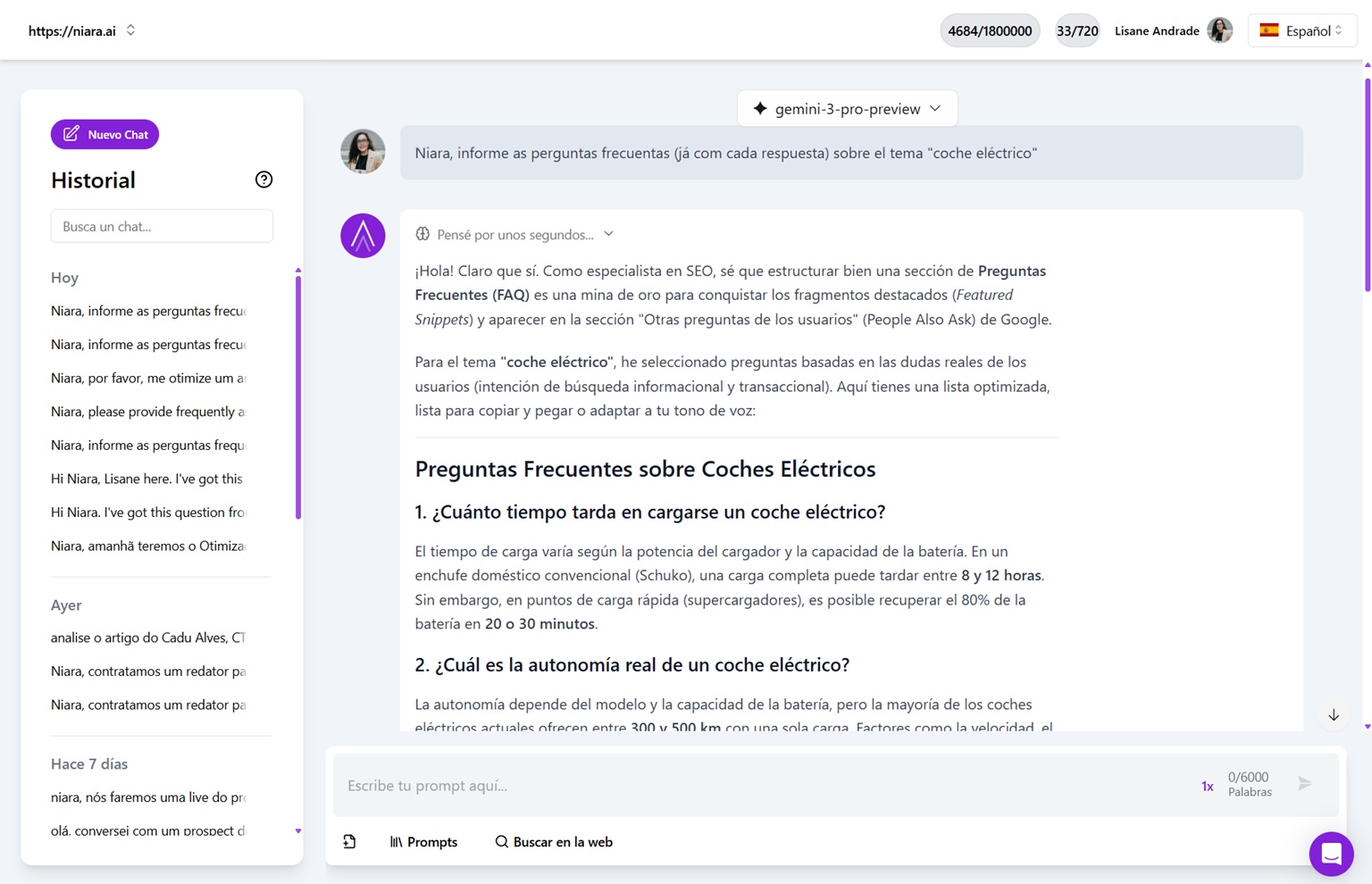This screenshot has height=884, width=1372.
Task: Click the 4684/1800000 usage counter
Action: coord(990,29)
